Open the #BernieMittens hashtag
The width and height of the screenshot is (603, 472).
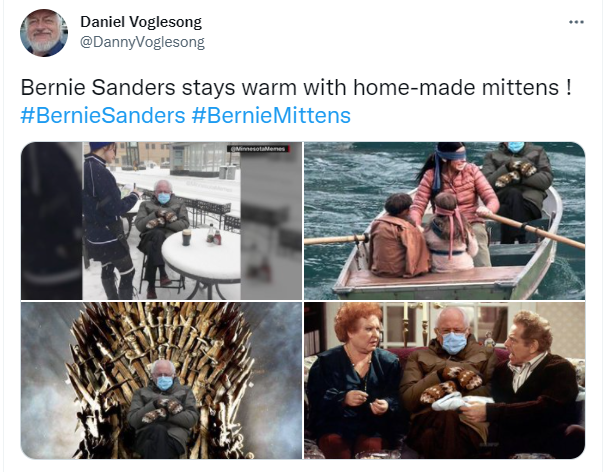(x=271, y=115)
